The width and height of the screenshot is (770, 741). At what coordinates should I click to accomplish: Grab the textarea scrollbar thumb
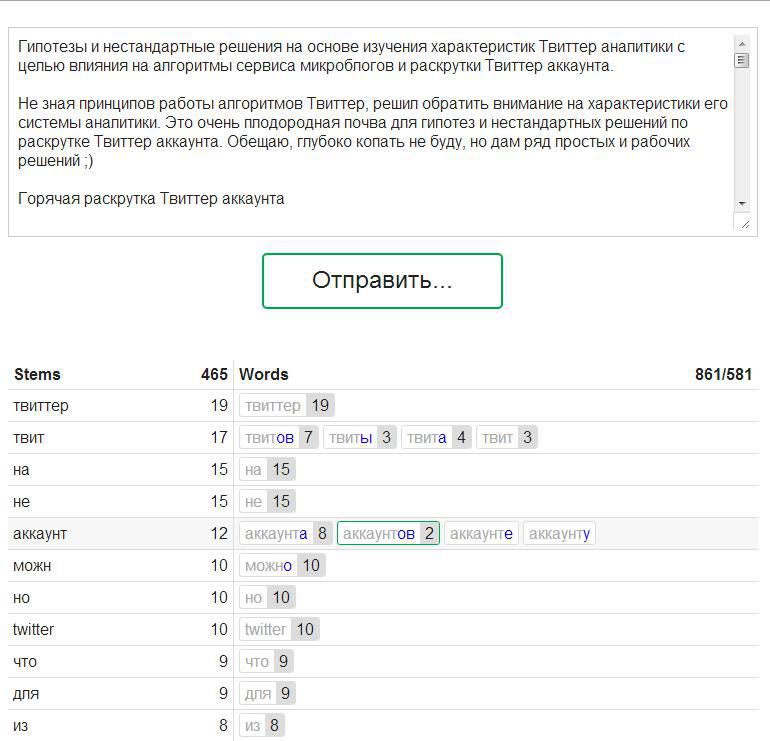coord(742,60)
